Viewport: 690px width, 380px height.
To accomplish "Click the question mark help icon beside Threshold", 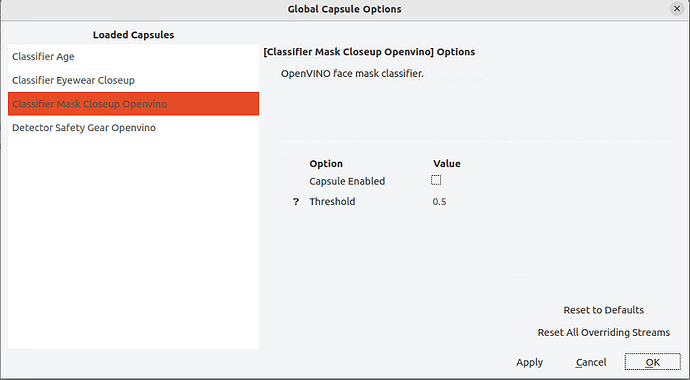I will (x=296, y=202).
